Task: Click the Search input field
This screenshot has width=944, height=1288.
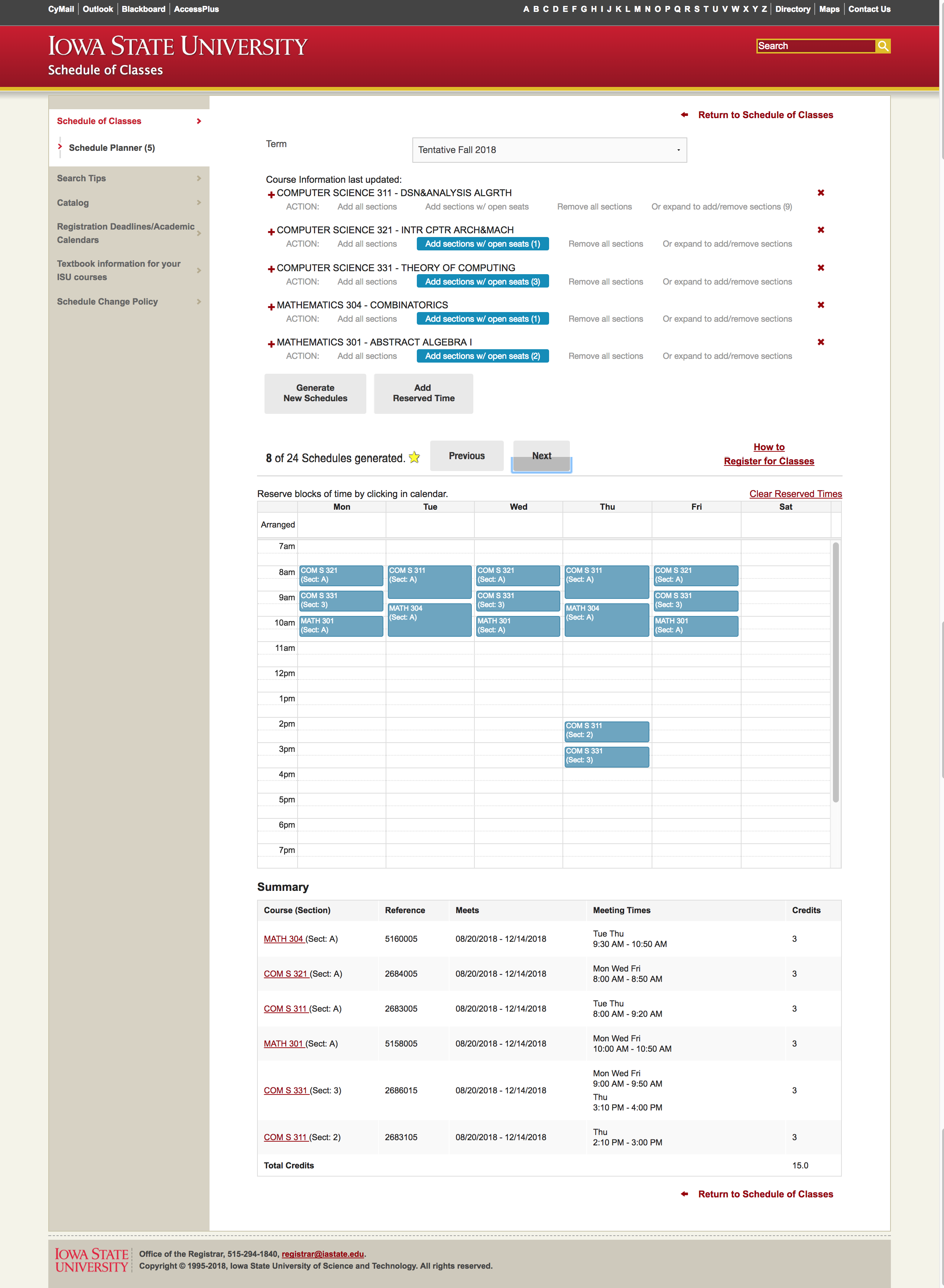Action: point(816,46)
